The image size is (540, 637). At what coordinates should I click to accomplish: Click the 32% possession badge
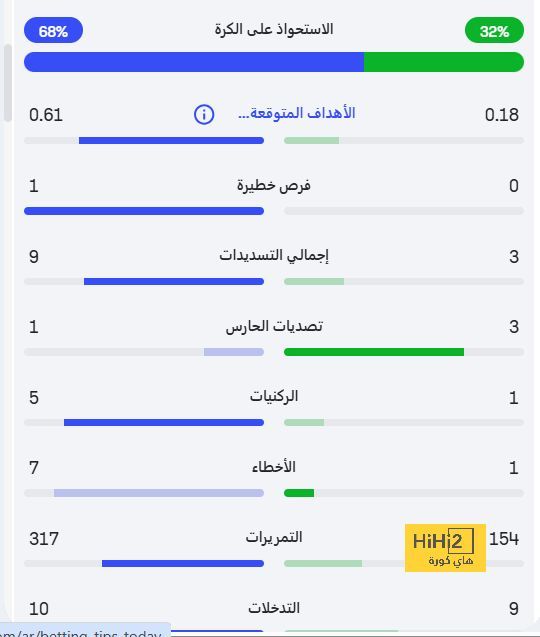click(x=494, y=30)
